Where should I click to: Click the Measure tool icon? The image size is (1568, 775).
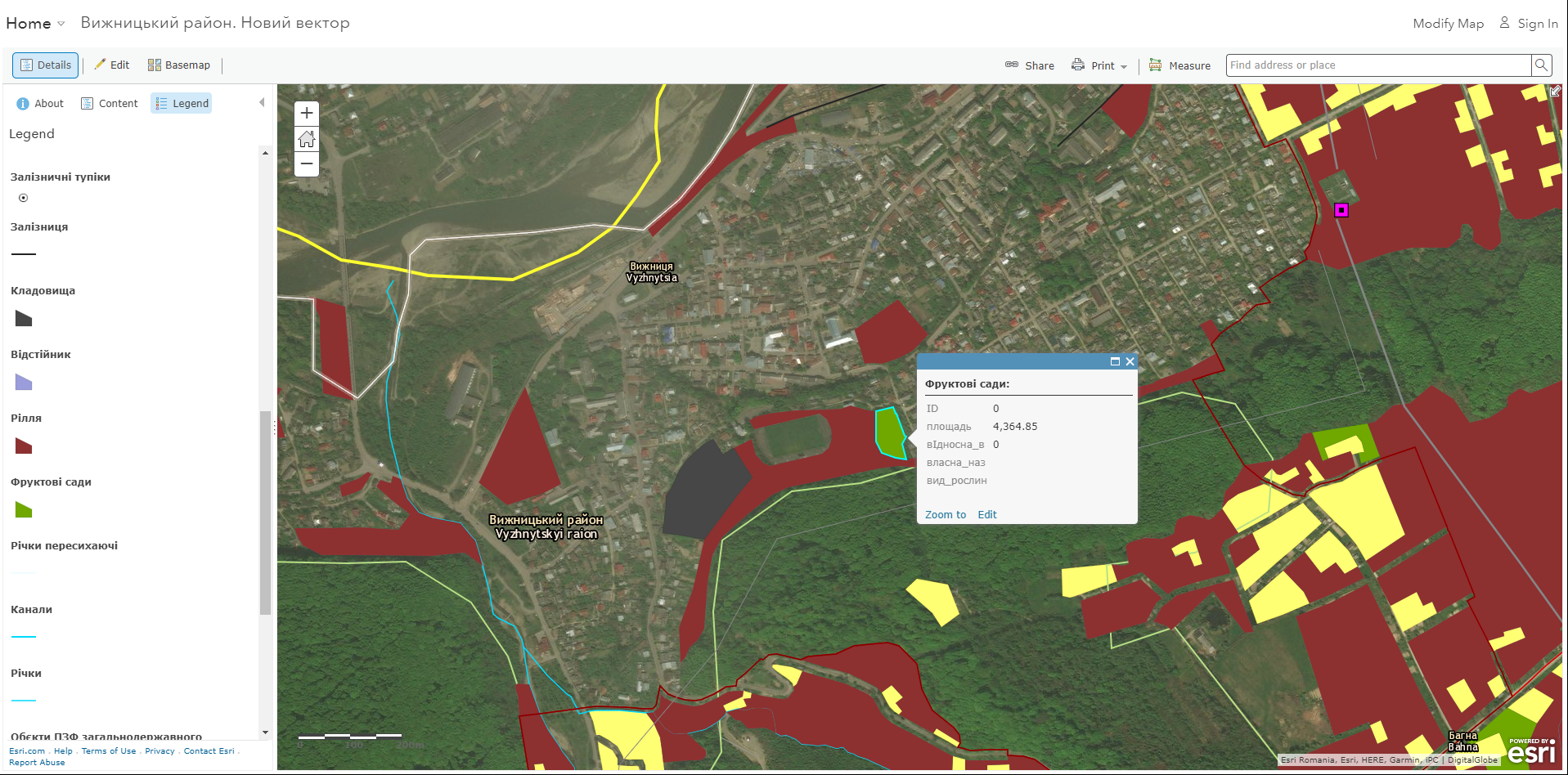[1156, 65]
